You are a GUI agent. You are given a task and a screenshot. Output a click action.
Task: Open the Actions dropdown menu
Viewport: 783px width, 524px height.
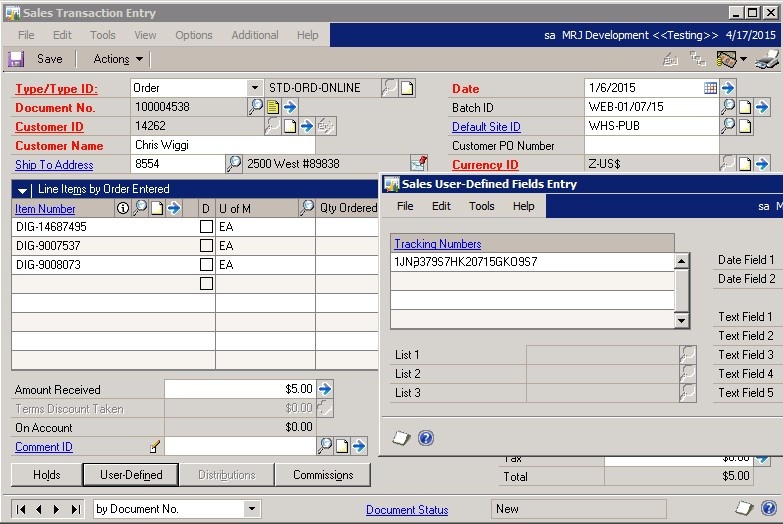coord(118,59)
